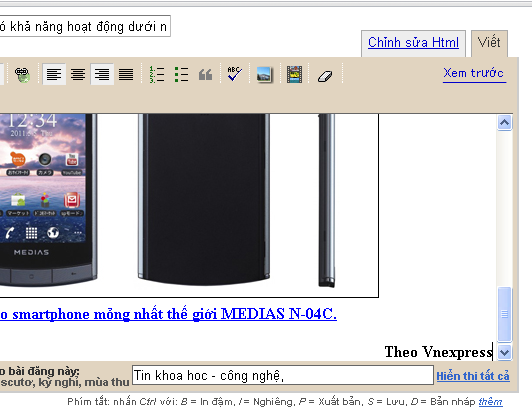Click the Theo Vnexpress text
Screen dimensions: 532x420
coord(438,352)
